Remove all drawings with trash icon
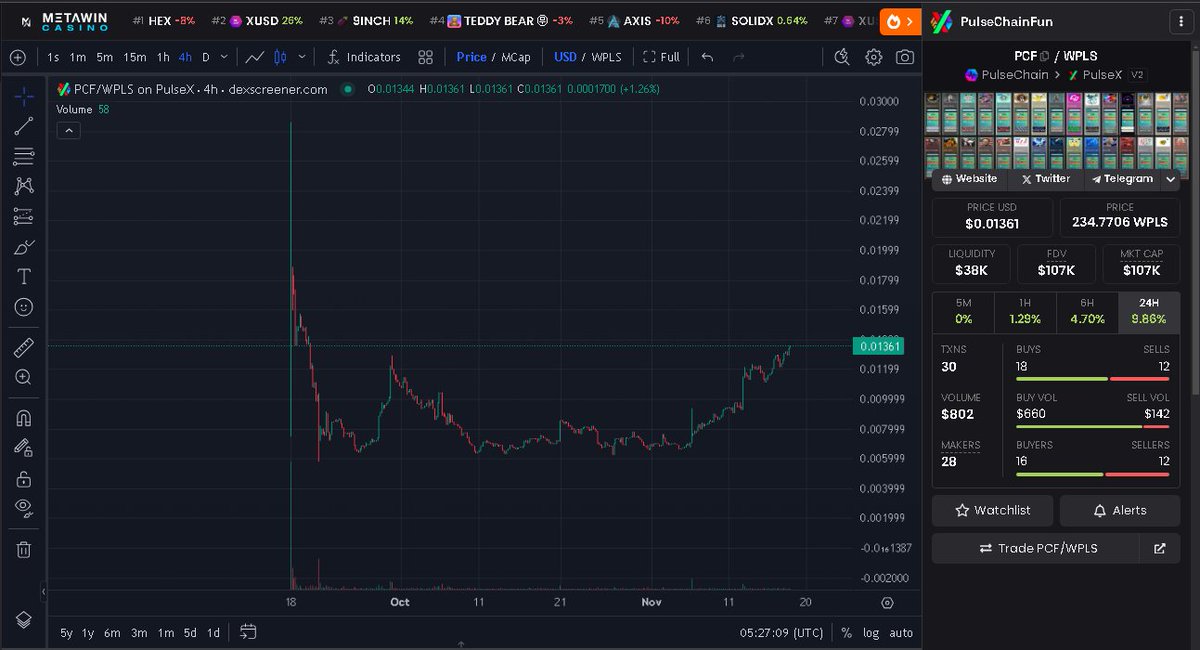Screen dimensions: 1200x650 tap(24, 549)
